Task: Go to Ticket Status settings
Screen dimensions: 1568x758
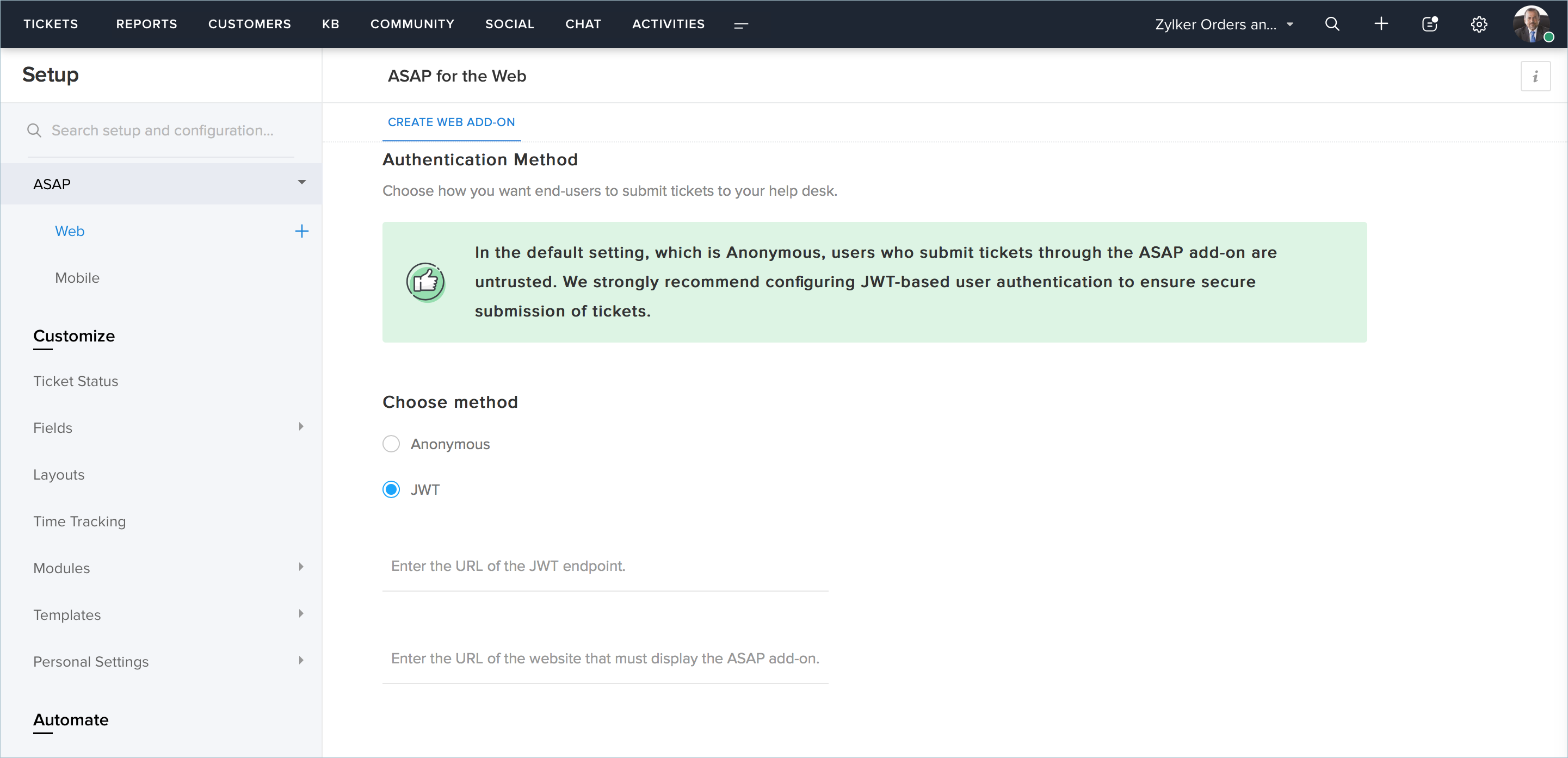Action: tap(76, 381)
